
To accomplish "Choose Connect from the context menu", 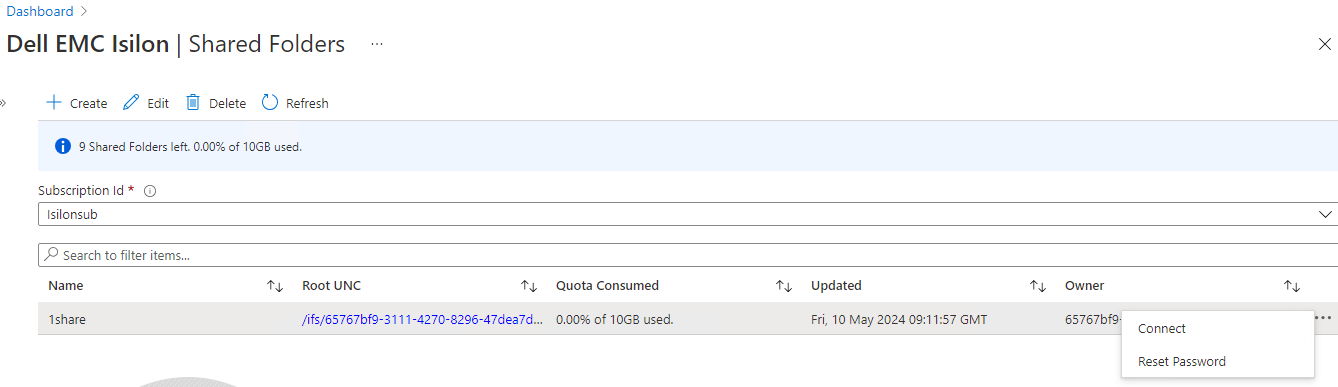I will pyautogui.click(x=1162, y=328).
